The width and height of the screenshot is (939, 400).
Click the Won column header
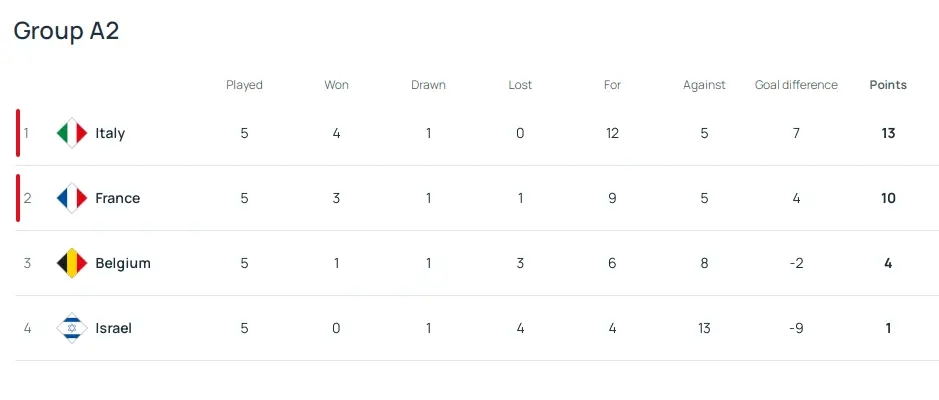tap(337, 85)
